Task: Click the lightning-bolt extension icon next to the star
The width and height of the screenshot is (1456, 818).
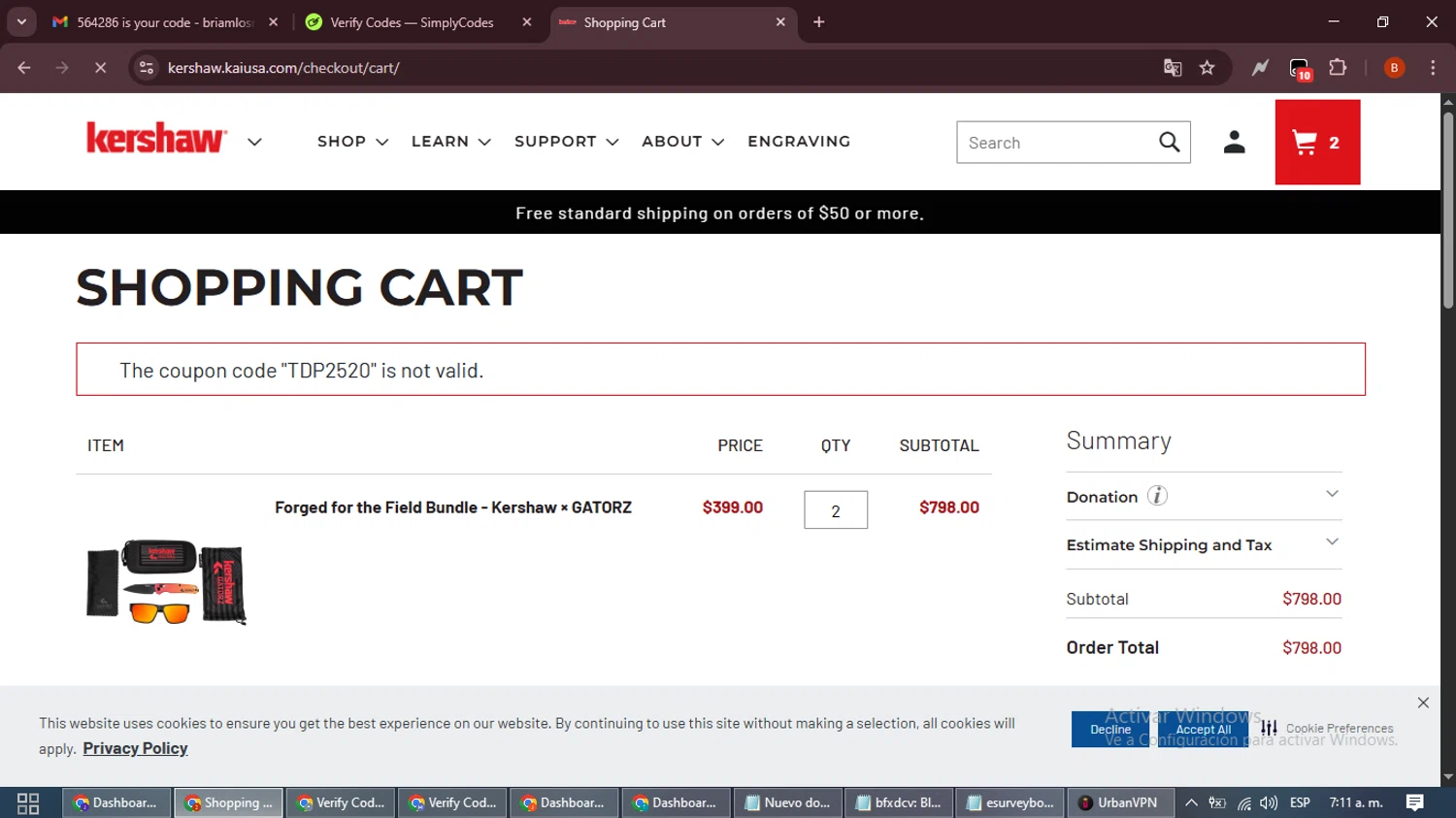Action: click(x=1260, y=68)
